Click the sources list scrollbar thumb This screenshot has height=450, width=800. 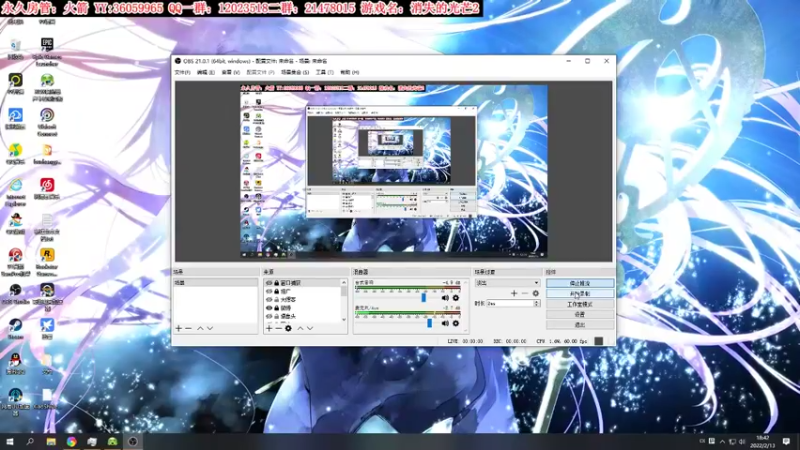pos(344,291)
